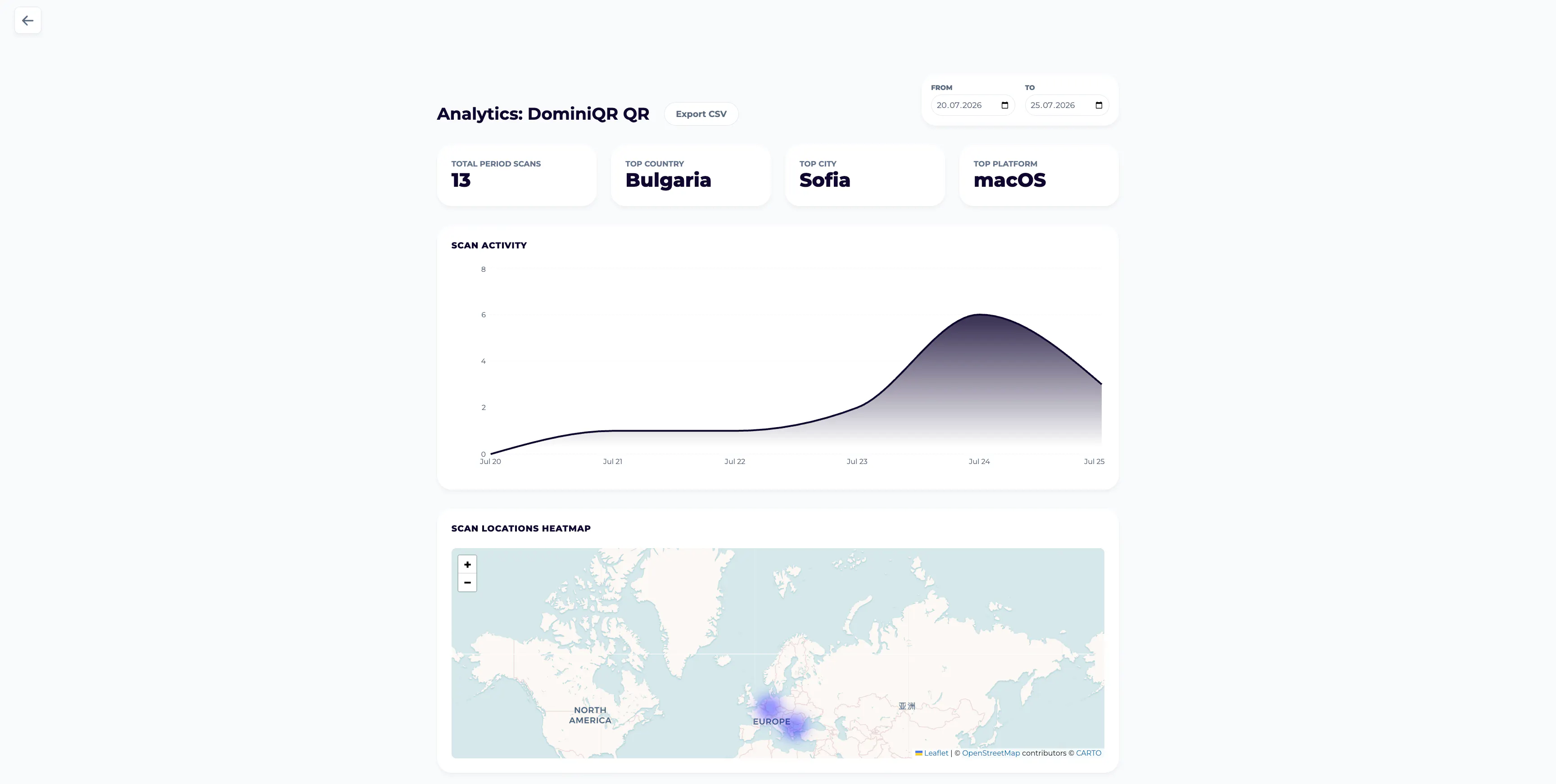Edit the TO date field 25.07.2026

point(1067,105)
